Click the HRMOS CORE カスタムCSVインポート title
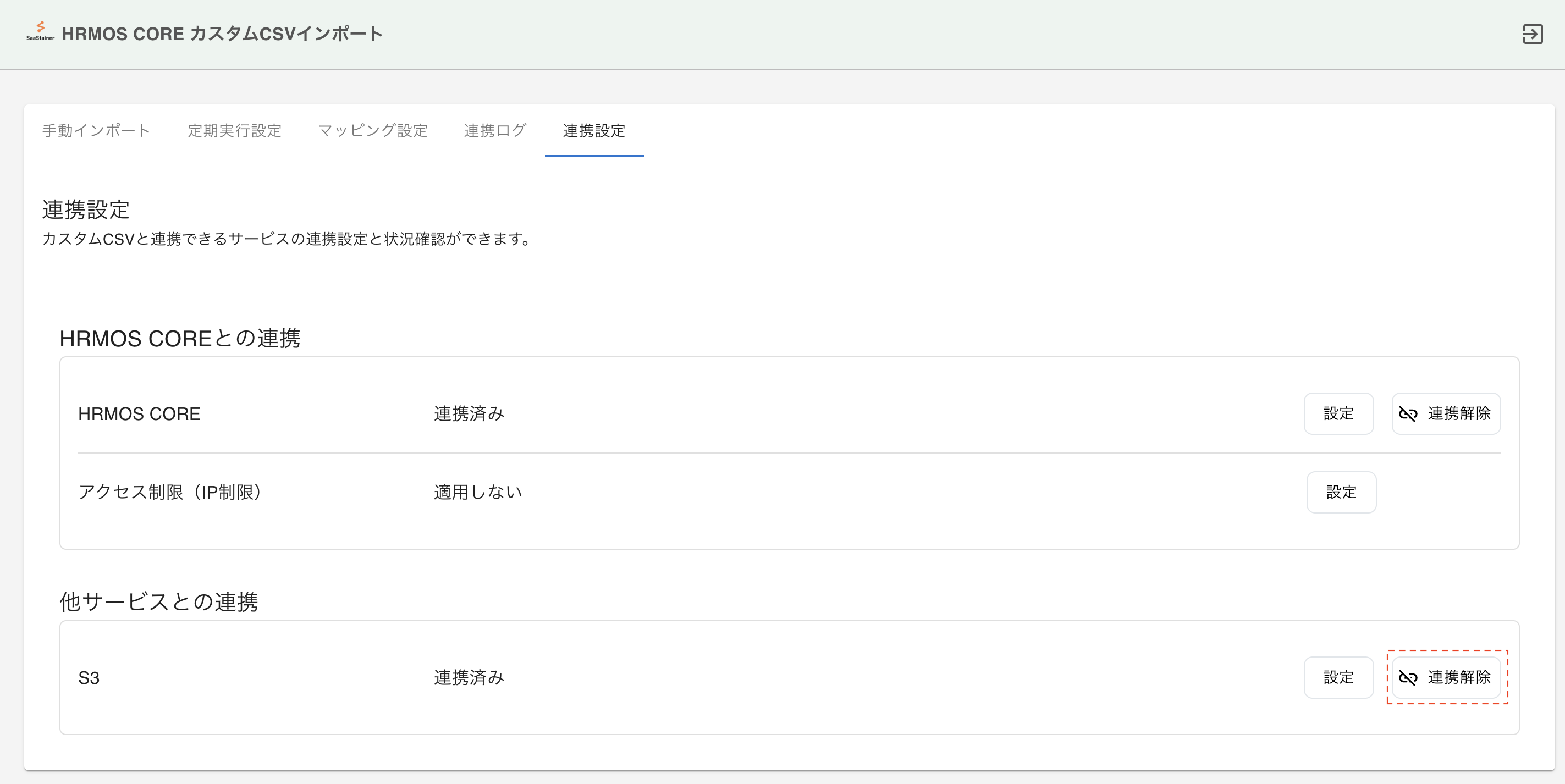 tap(222, 34)
